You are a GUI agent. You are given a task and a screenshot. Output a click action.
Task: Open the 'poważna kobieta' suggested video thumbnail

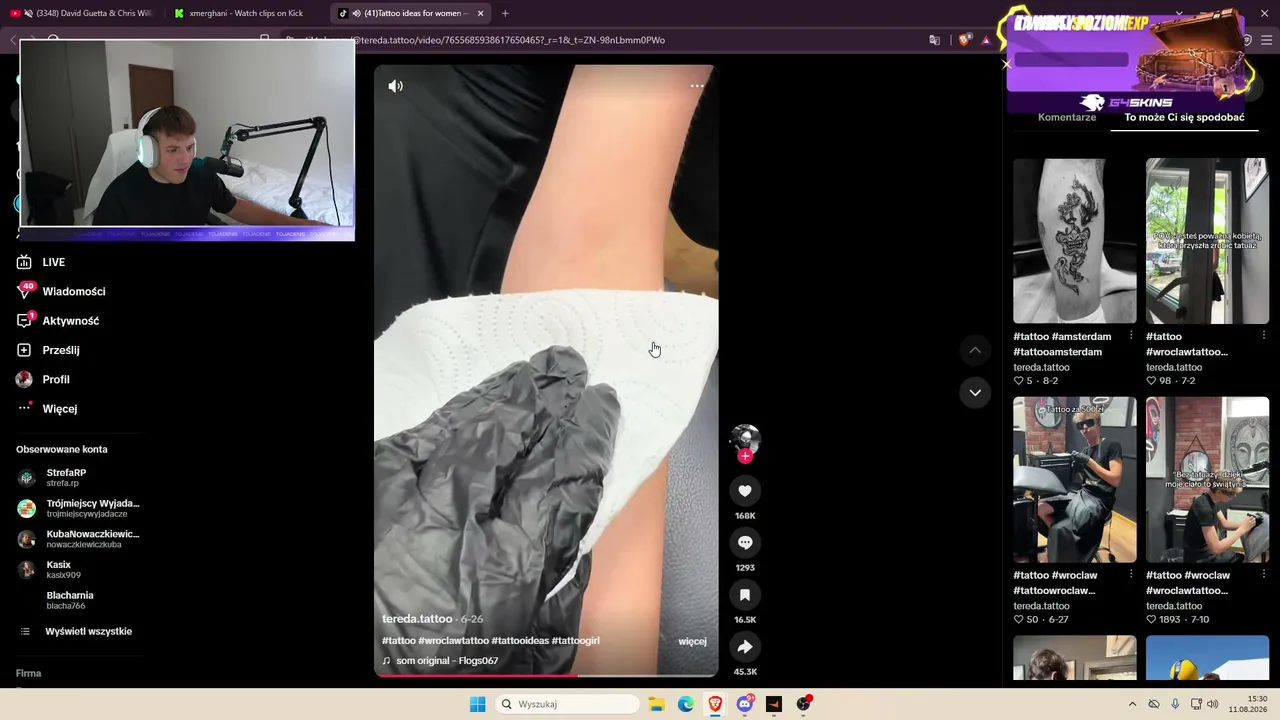click(1207, 241)
